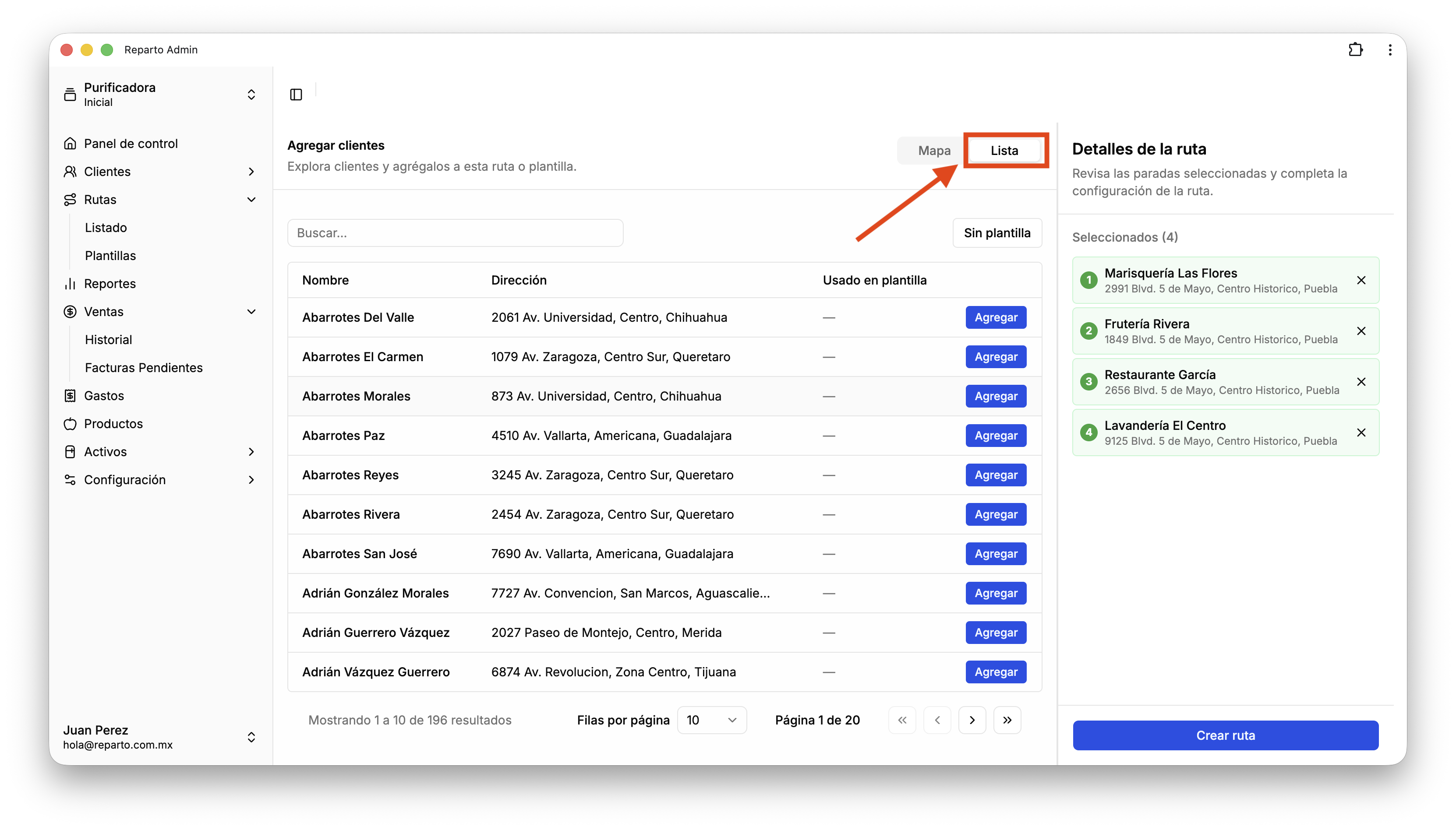Collapse the Ventas submenu
1456x830 pixels.
(251, 312)
